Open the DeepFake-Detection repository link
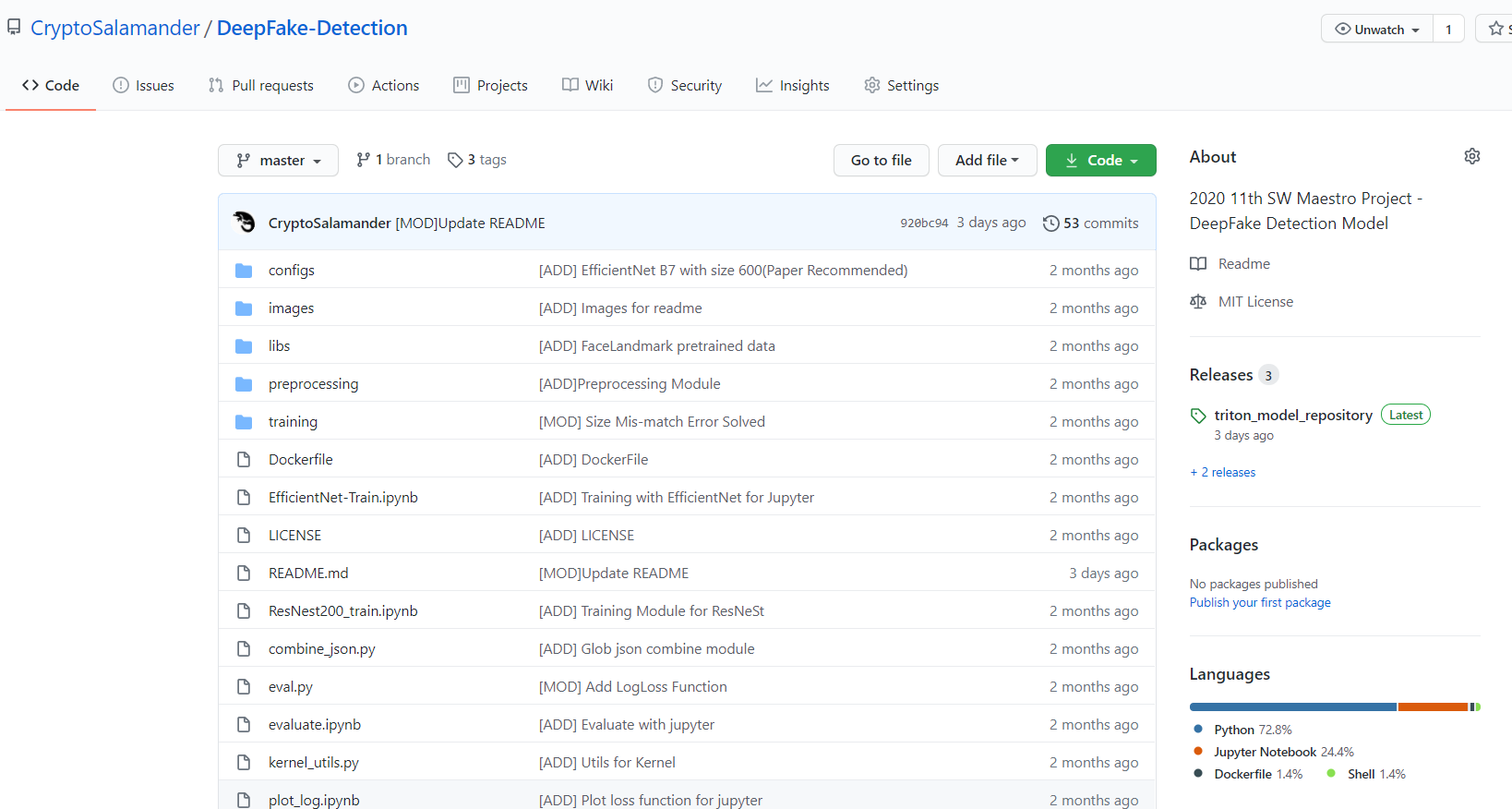The width and height of the screenshot is (1512, 809). pyautogui.click(x=312, y=28)
